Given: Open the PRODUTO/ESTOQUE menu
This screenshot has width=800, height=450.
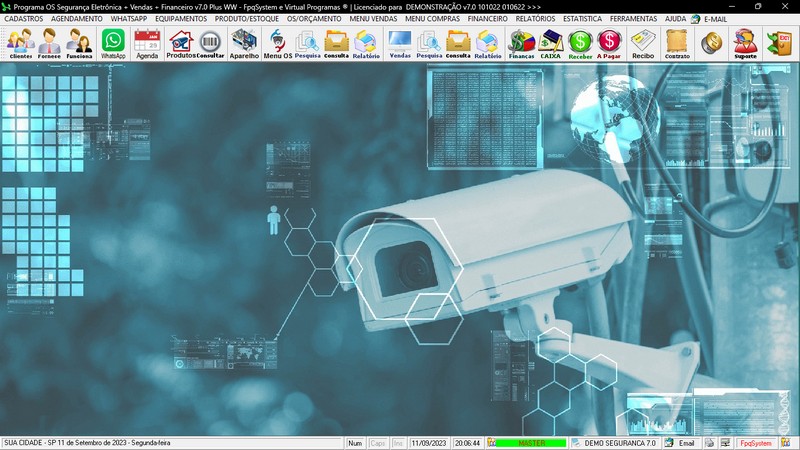Looking at the screenshot, I should coord(246,19).
